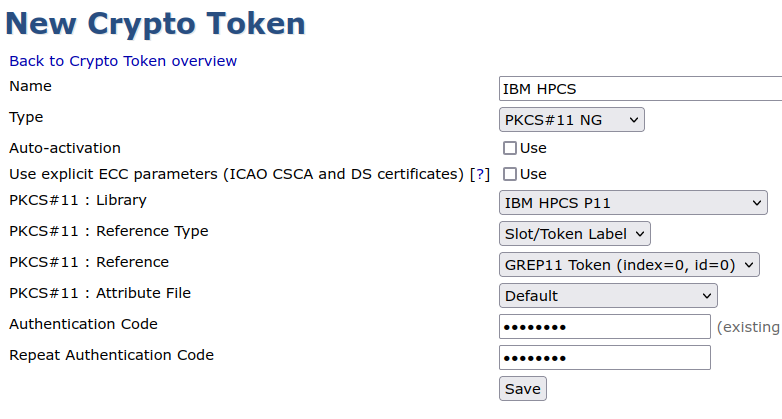
Task: Click the [?] help link for ECC parameters
Action: pos(480,174)
